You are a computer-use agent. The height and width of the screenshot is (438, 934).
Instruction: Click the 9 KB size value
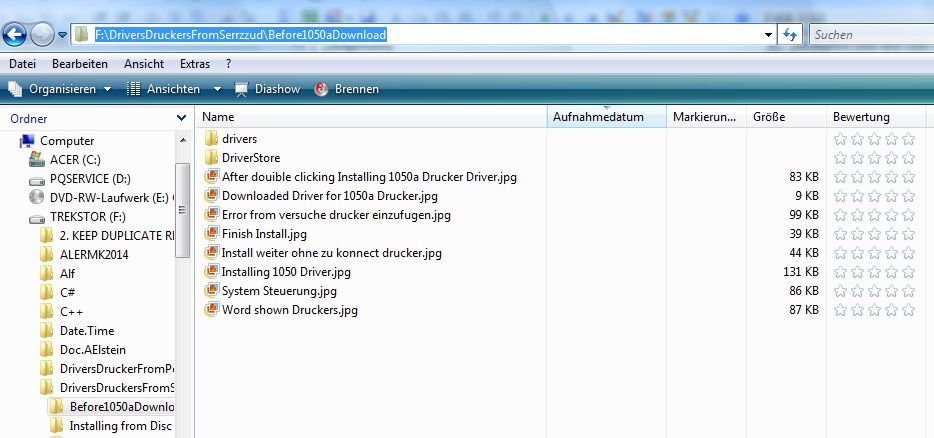pos(807,195)
